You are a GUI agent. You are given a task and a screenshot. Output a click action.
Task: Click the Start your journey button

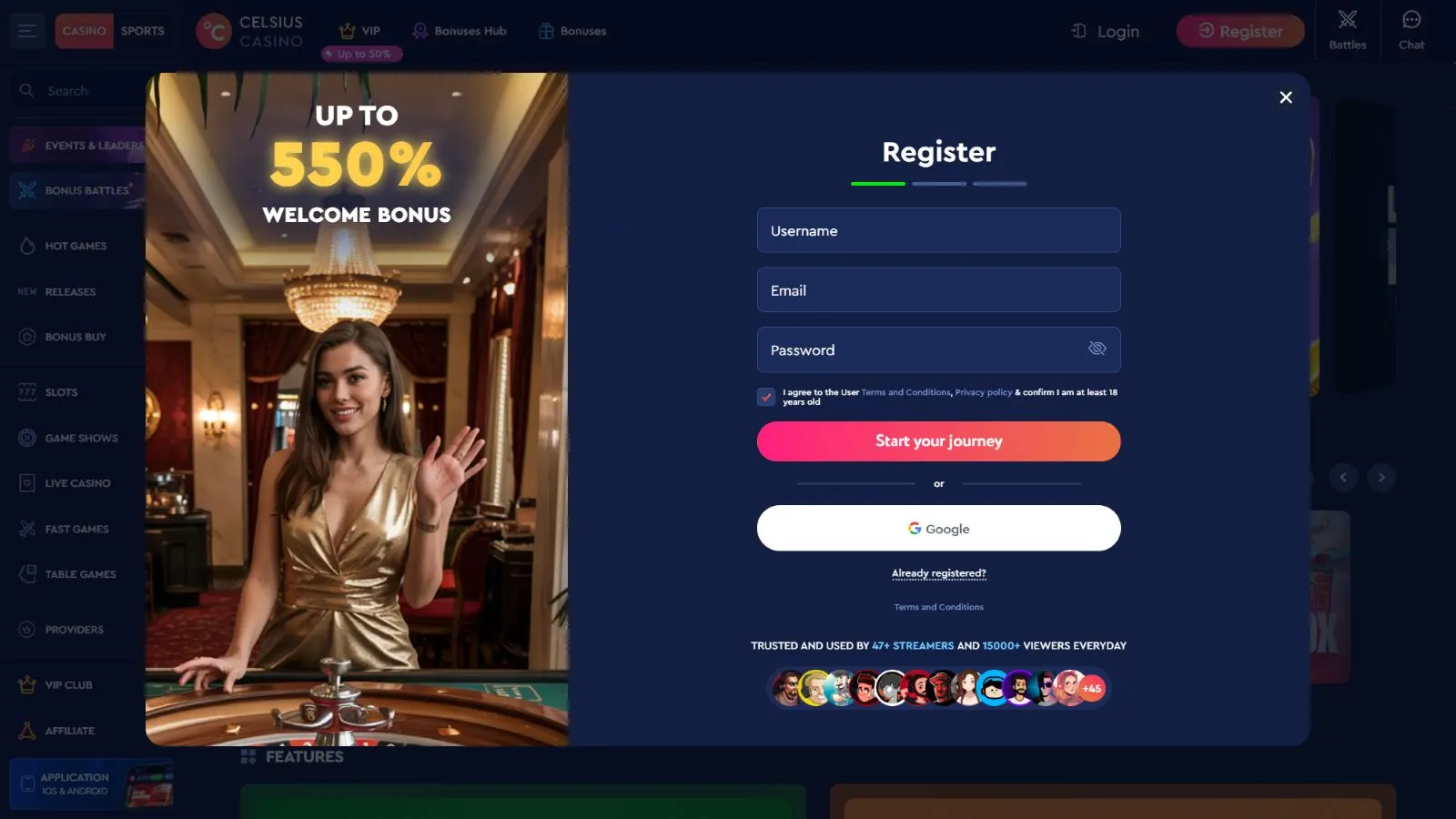(939, 441)
